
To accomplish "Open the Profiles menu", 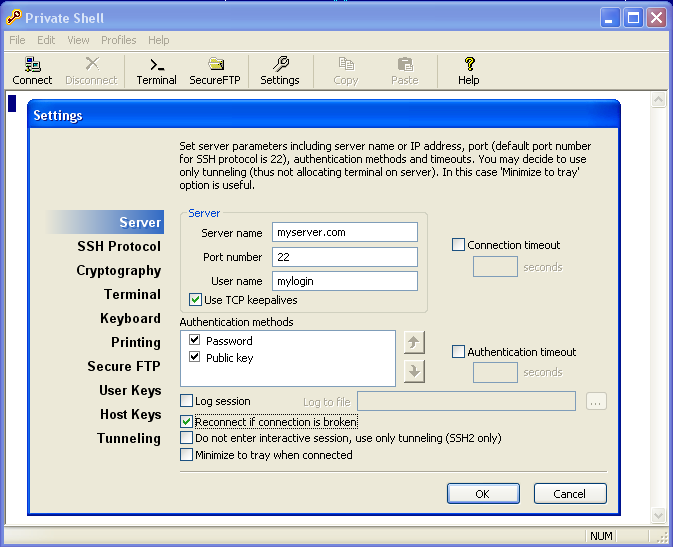I will pyautogui.click(x=118, y=40).
